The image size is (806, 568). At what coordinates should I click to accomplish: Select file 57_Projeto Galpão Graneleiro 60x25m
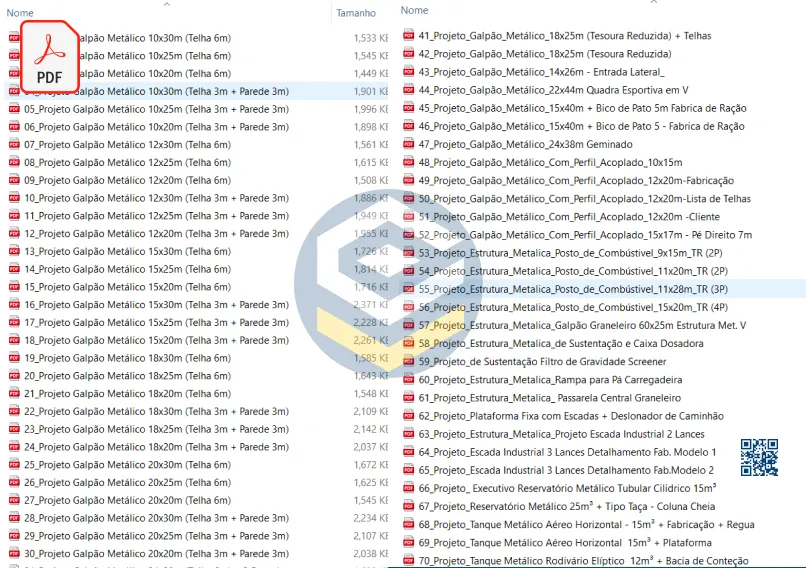(x=582, y=325)
